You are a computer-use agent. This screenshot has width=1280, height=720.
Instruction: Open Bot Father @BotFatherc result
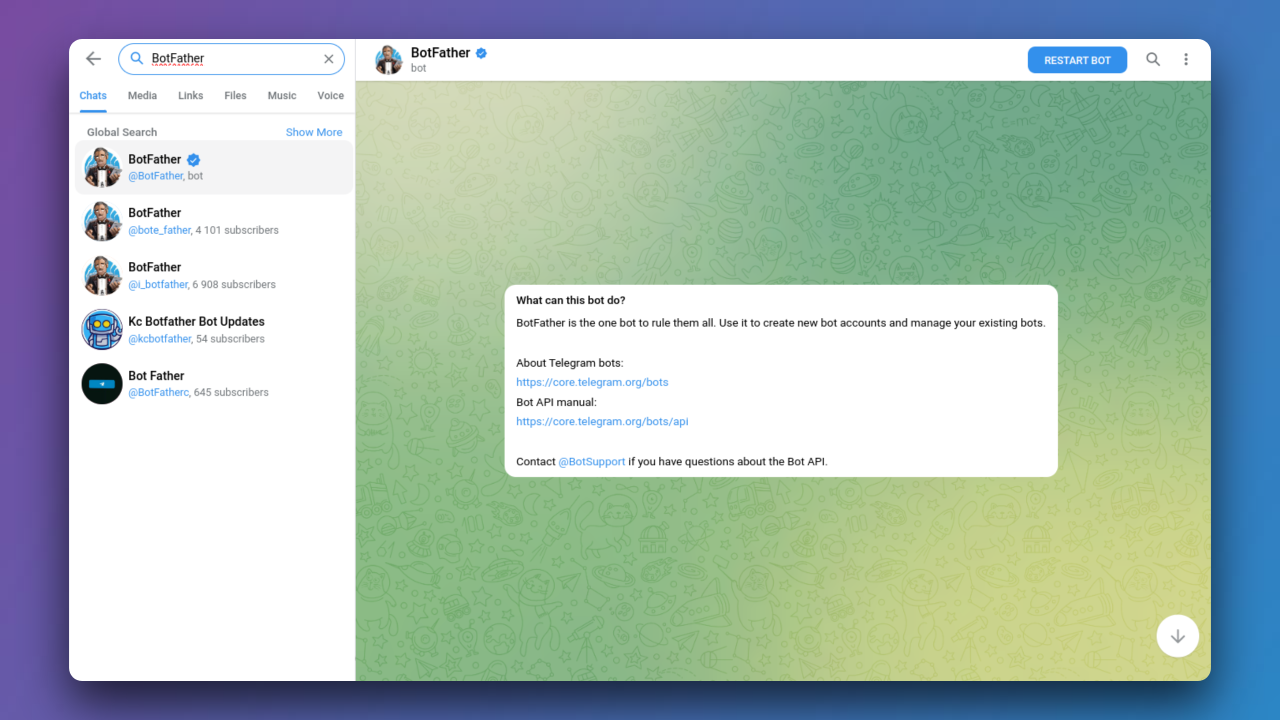coord(214,383)
